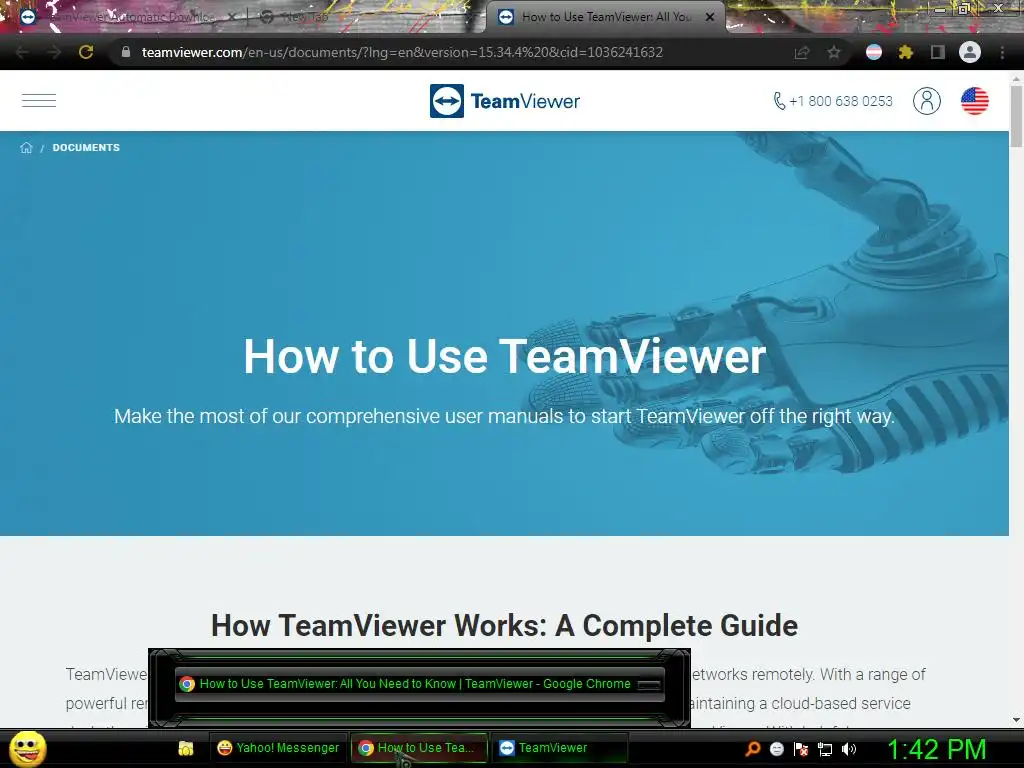
Task: Switch to Yahoo! Messenger taskbar button
Action: (x=278, y=748)
